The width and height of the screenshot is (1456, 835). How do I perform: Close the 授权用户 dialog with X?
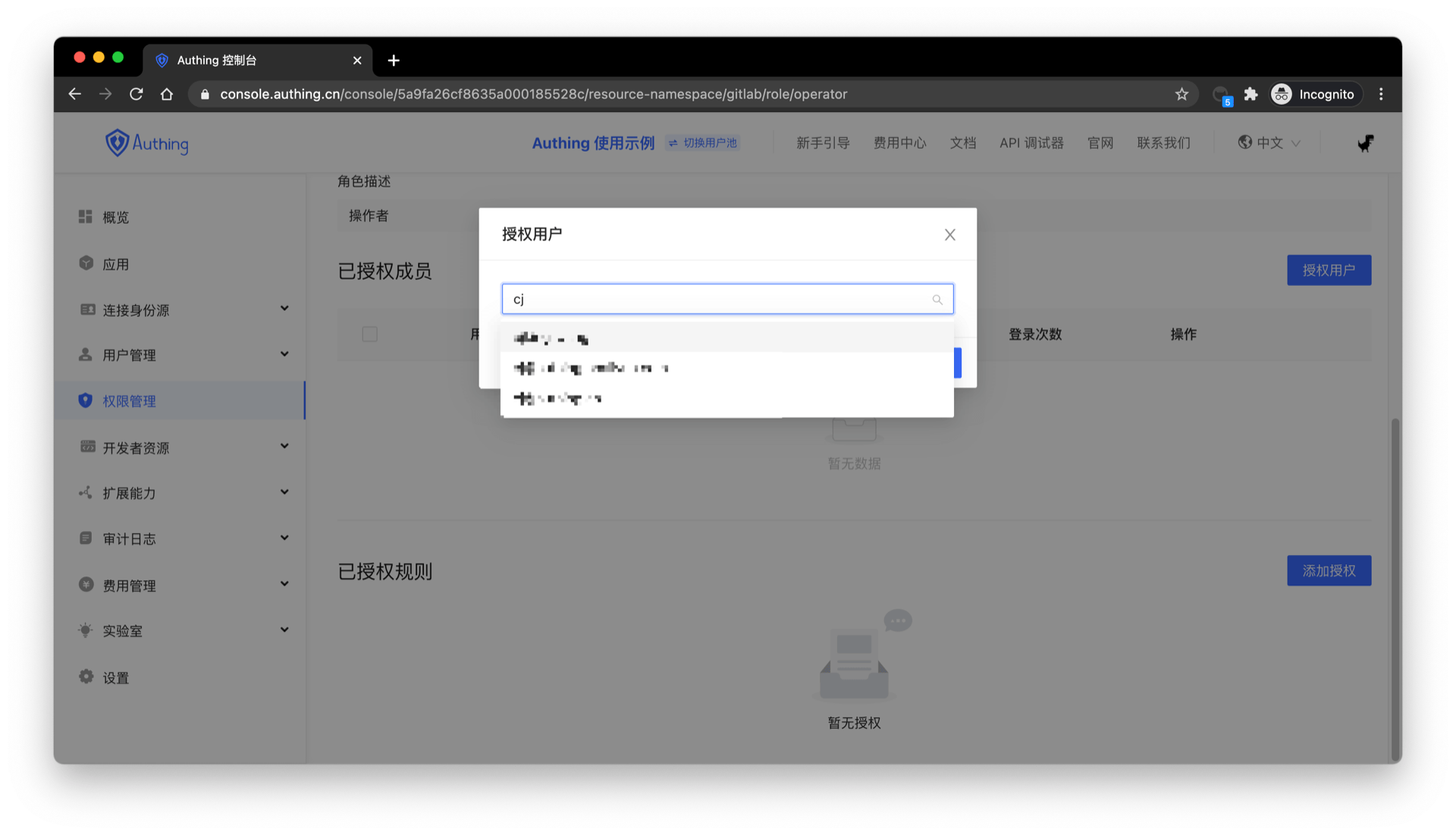pyautogui.click(x=949, y=235)
